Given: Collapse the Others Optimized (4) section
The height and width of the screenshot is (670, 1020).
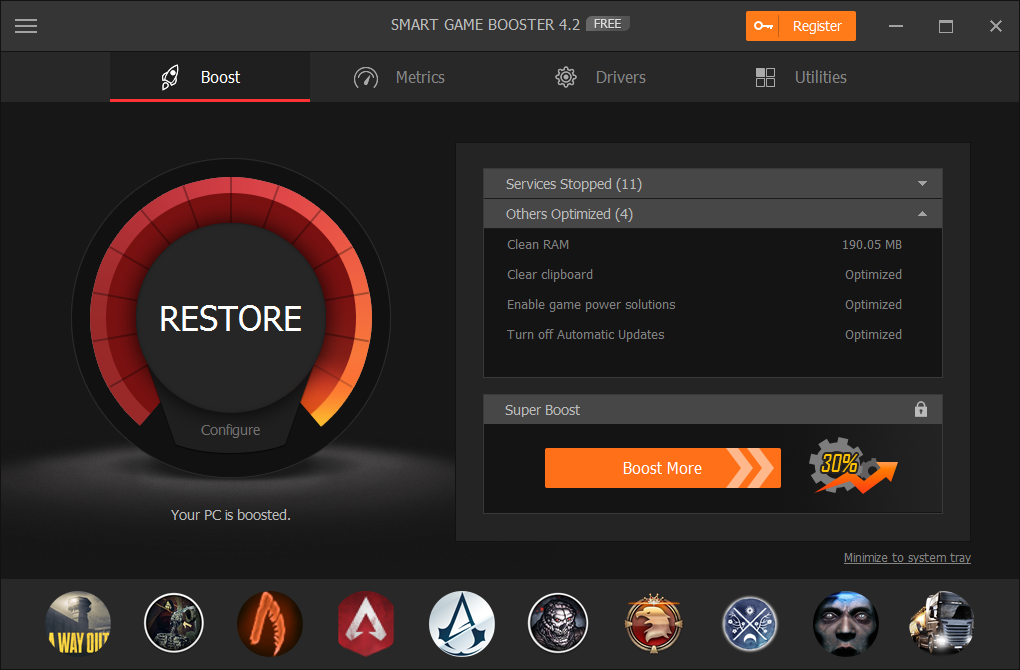Looking at the screenshot, I should (712, 214).
